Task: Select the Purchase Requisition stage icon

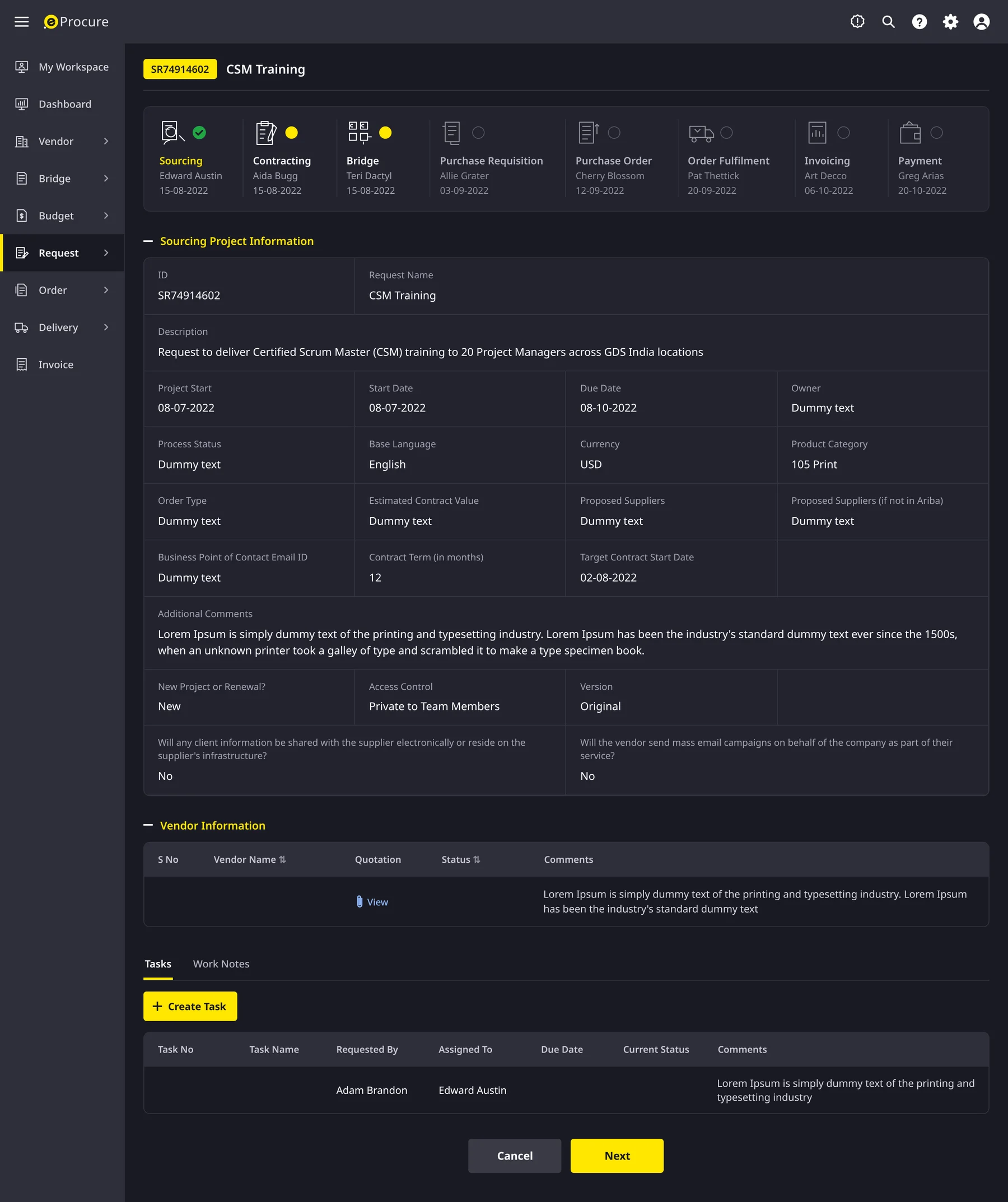Action: click(x=451, y=132)
